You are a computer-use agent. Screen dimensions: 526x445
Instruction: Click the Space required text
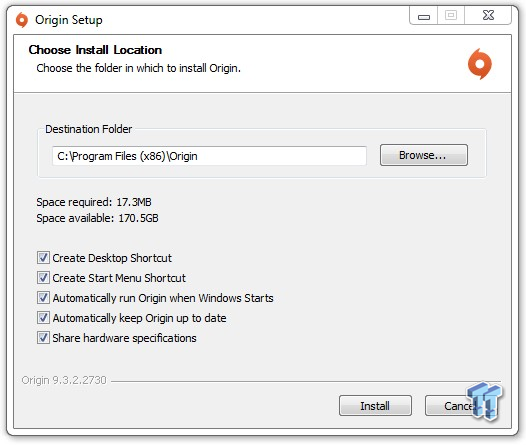click(x=94, y=202)
